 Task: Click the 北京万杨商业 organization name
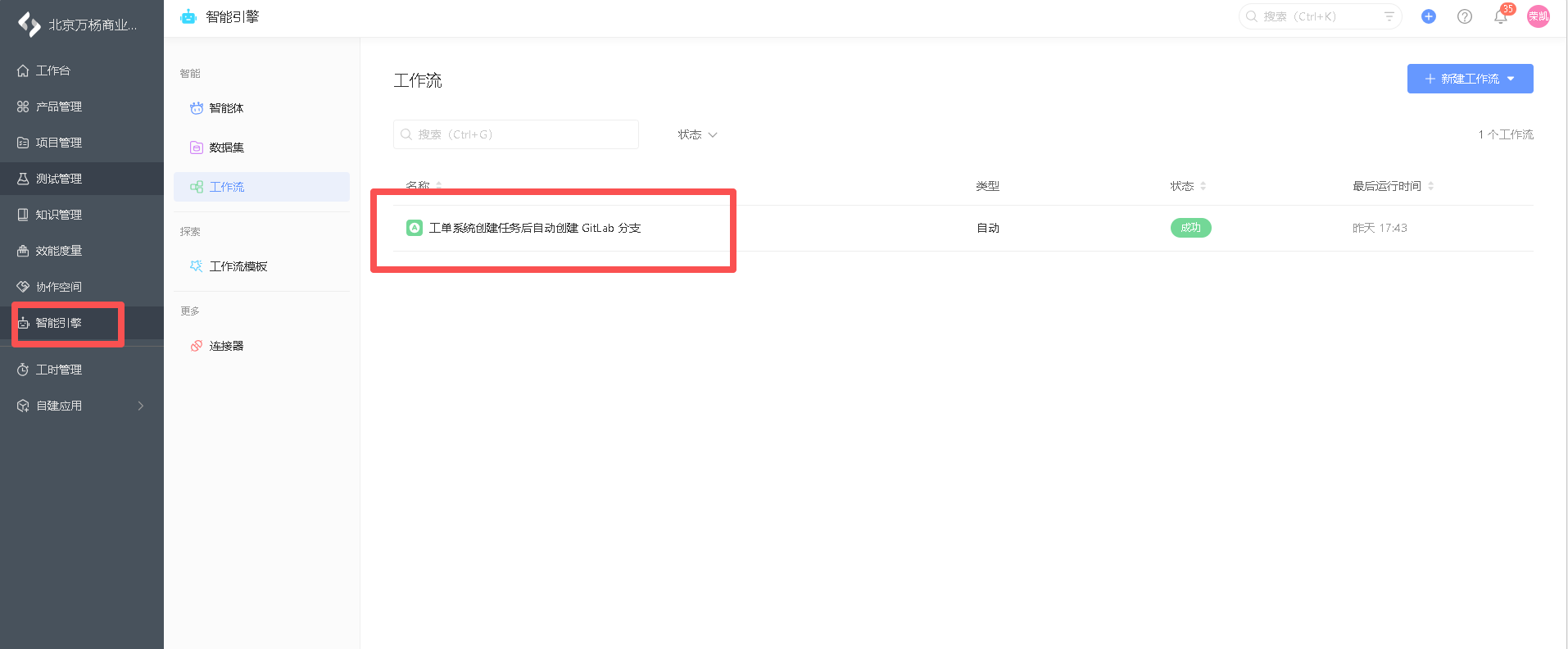(x=93, y=25)
